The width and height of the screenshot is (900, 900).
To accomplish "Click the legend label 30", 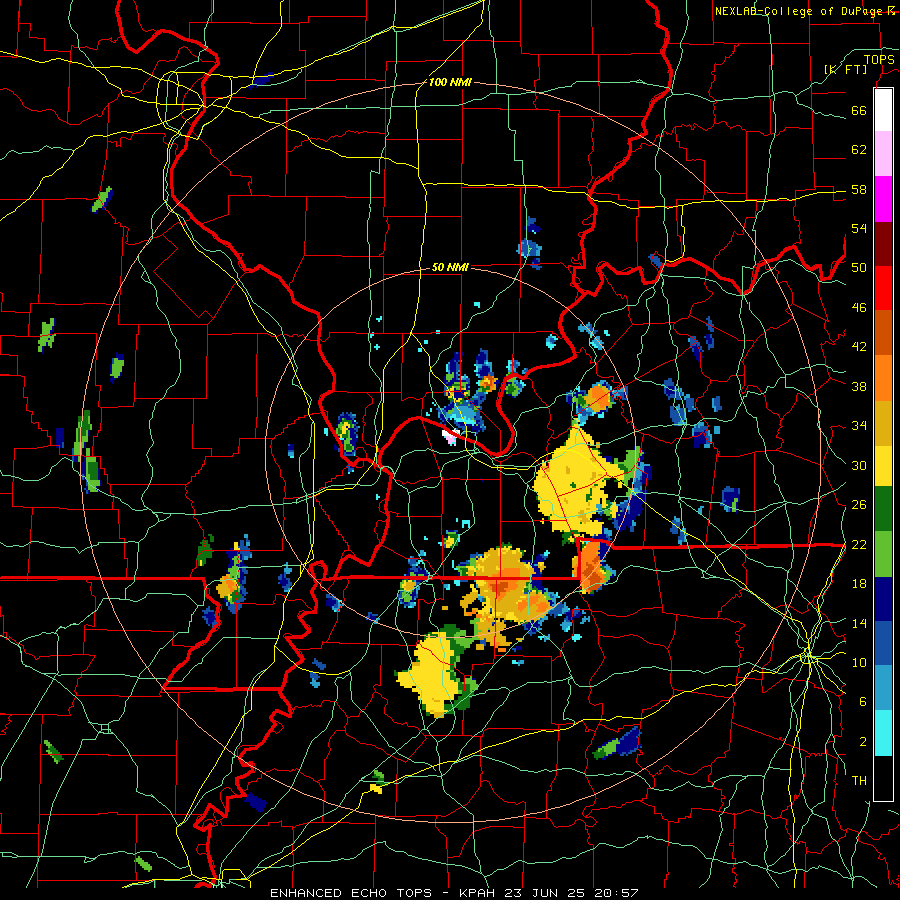I will point(859,465).
